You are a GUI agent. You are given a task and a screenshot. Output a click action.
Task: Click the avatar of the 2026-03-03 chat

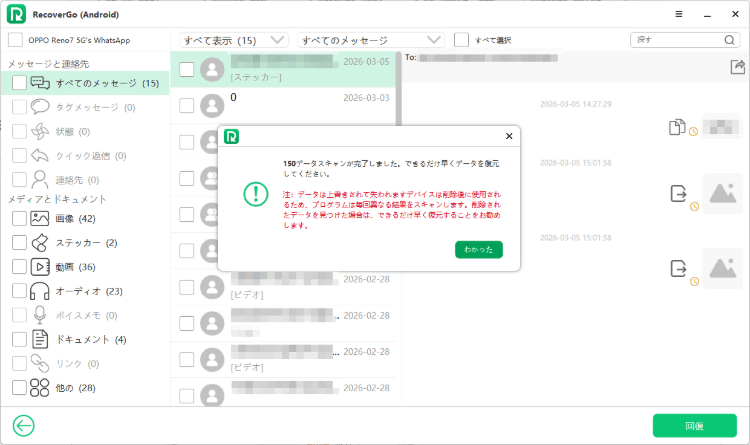point(212,106)
